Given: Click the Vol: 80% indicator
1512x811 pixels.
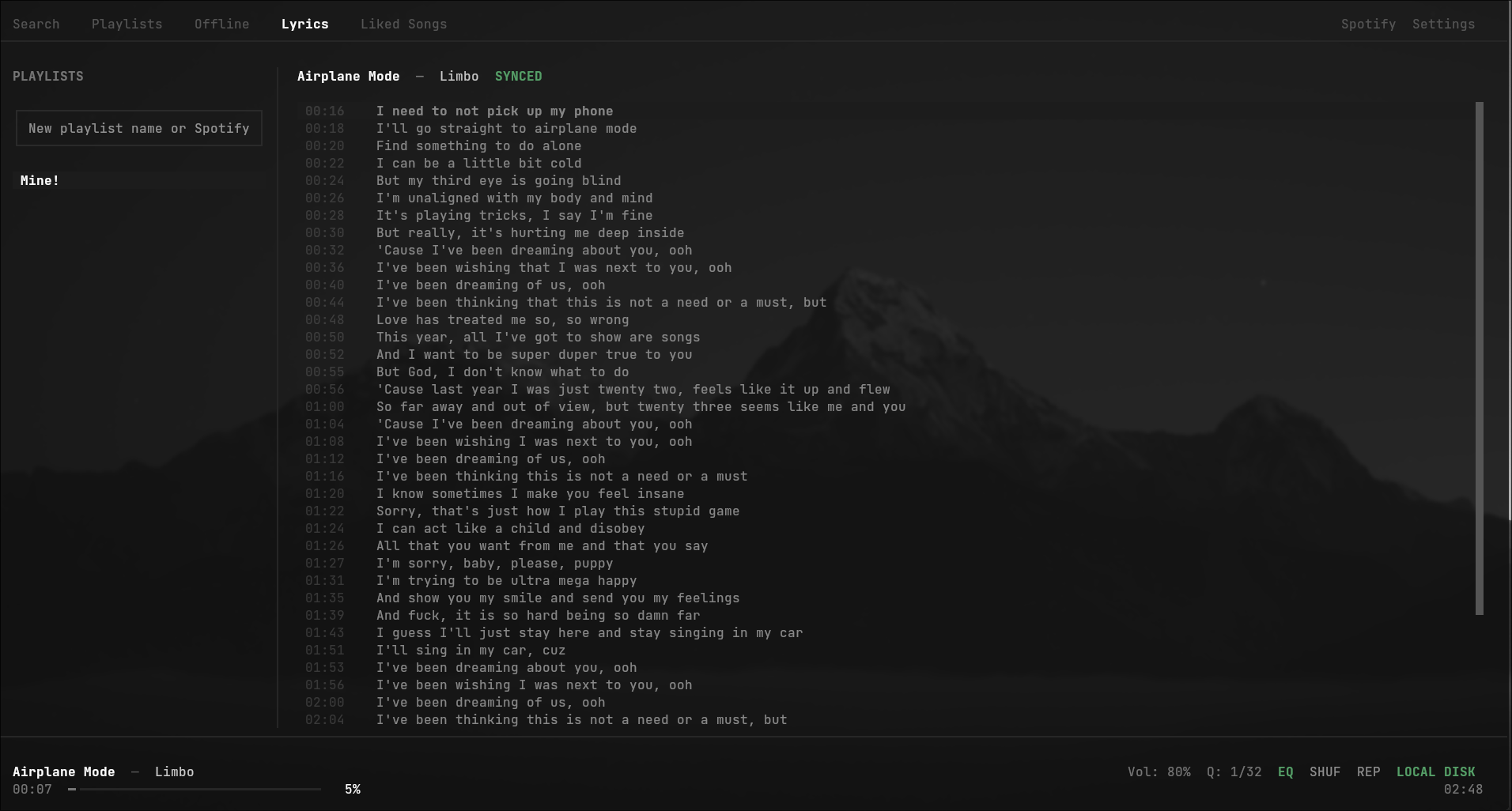Looking at the screenshot, I should 1159,772.
